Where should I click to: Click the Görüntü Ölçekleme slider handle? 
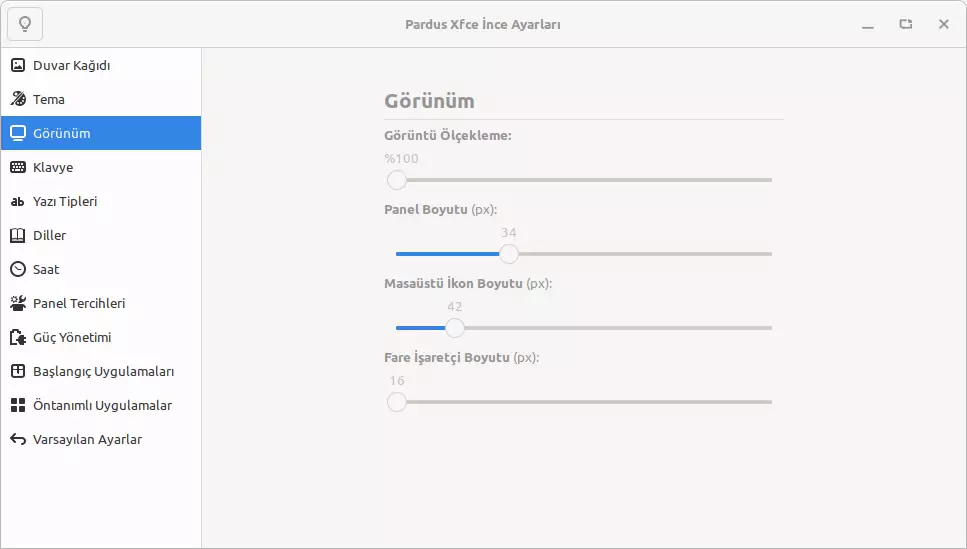[397, 180]
